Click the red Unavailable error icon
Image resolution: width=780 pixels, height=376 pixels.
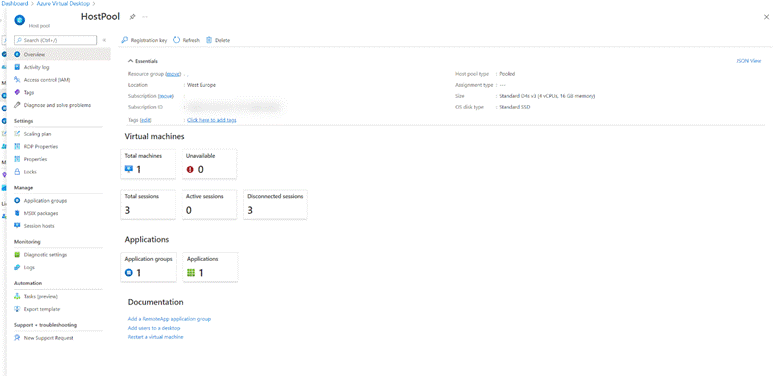tap(190, 170)
